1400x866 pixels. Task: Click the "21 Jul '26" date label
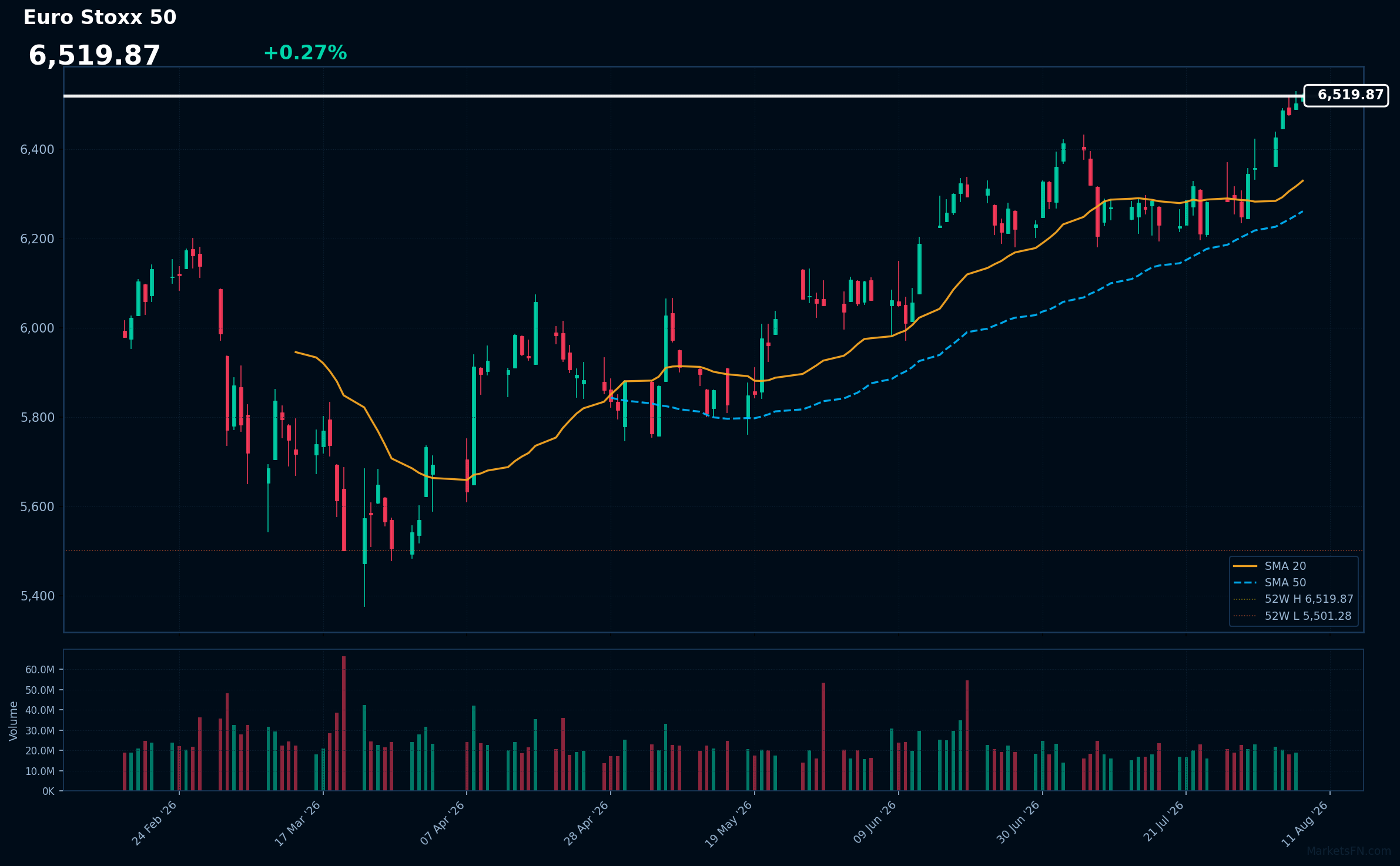tap(1163, 821)
